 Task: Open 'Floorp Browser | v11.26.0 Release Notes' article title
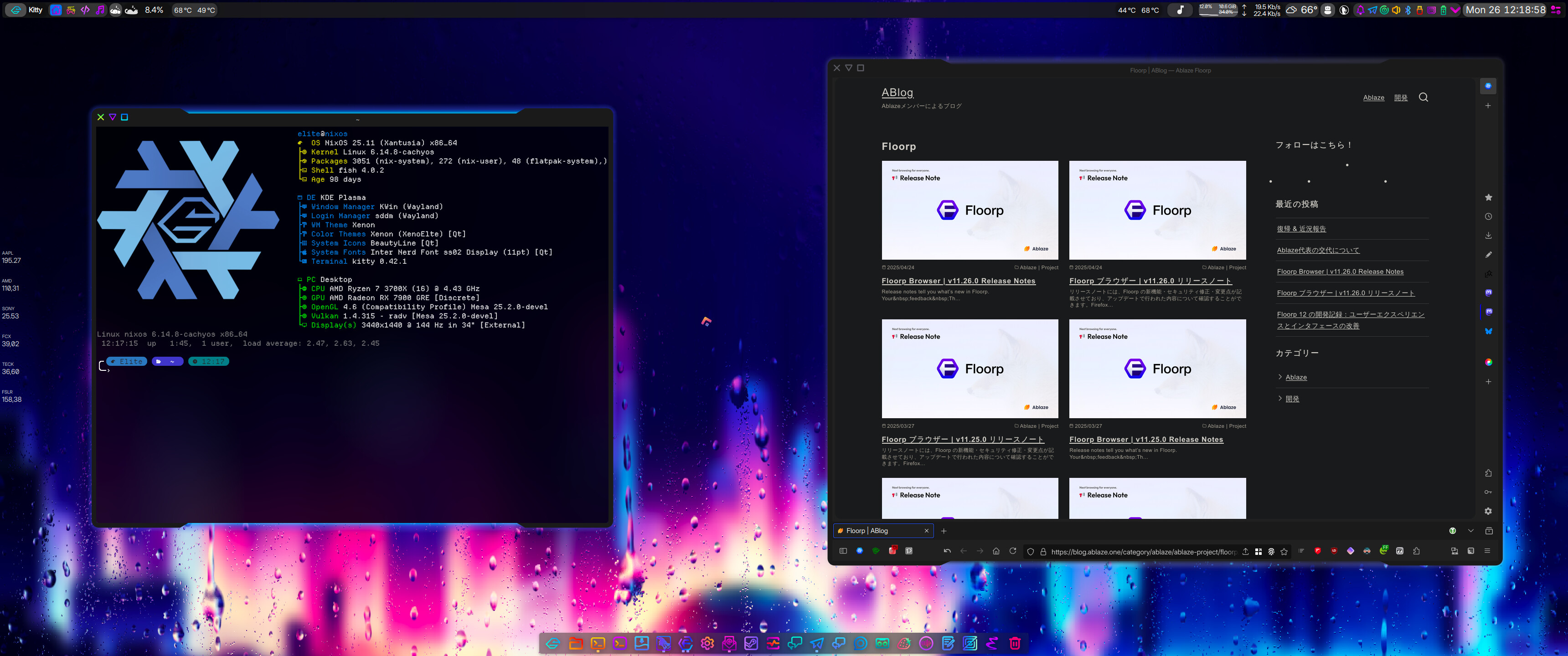click(958, 281)
